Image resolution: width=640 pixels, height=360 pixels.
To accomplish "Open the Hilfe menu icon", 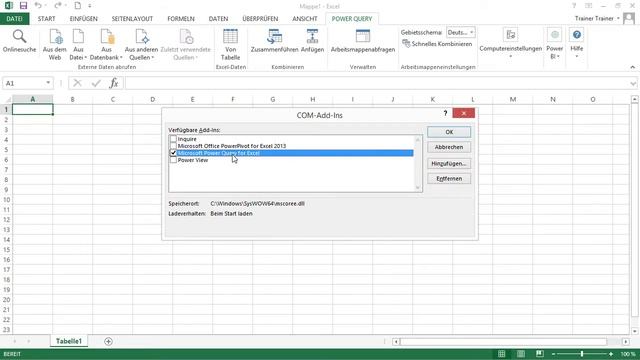I will click(x=576, y=35).
